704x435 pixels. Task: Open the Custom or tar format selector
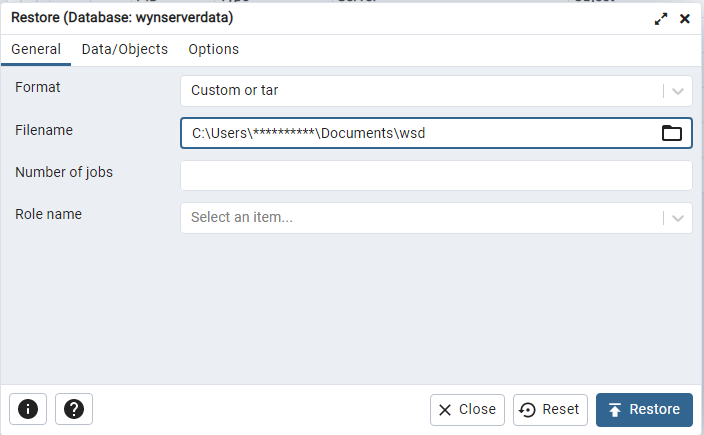click(x=420, y=91)
